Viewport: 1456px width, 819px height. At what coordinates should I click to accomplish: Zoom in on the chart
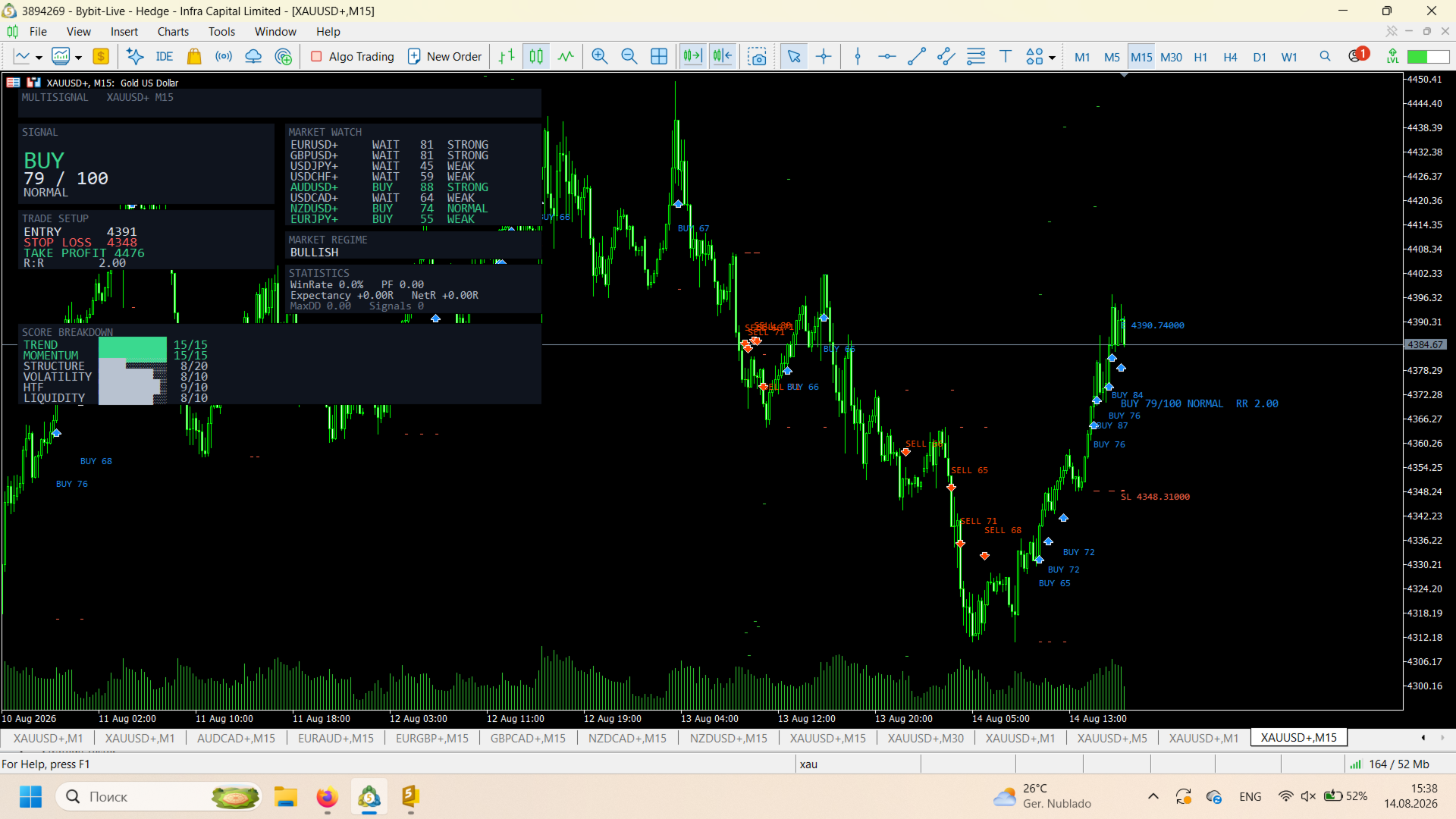click(599, 57)
